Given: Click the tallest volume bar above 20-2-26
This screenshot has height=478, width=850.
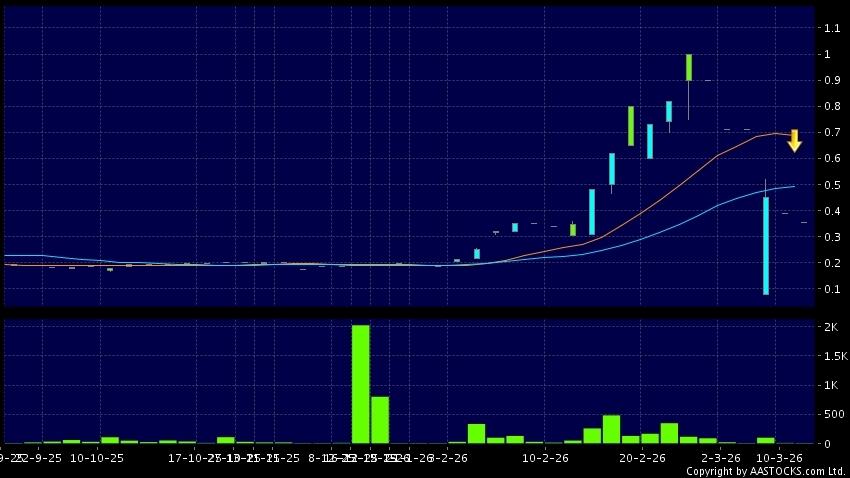Looking at the screenshot, I should pyautogui.click(x=611, y=429).
